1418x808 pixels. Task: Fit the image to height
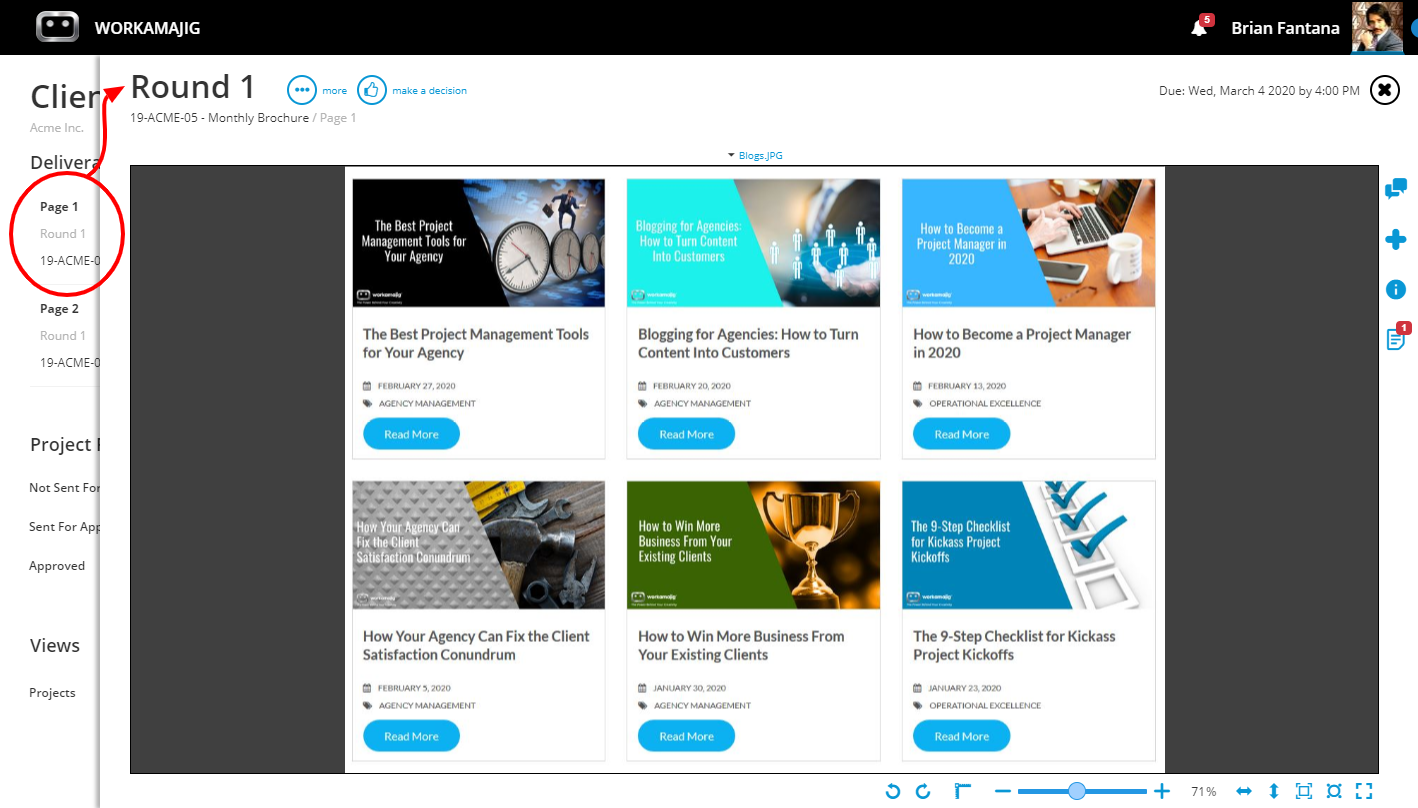coord(1274,791)
